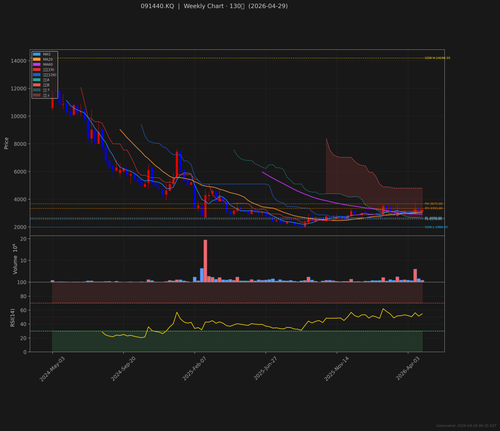Click the purple MA60 legend swatch
The height and width of the screenshot is (431, 500).
point(37,64)
